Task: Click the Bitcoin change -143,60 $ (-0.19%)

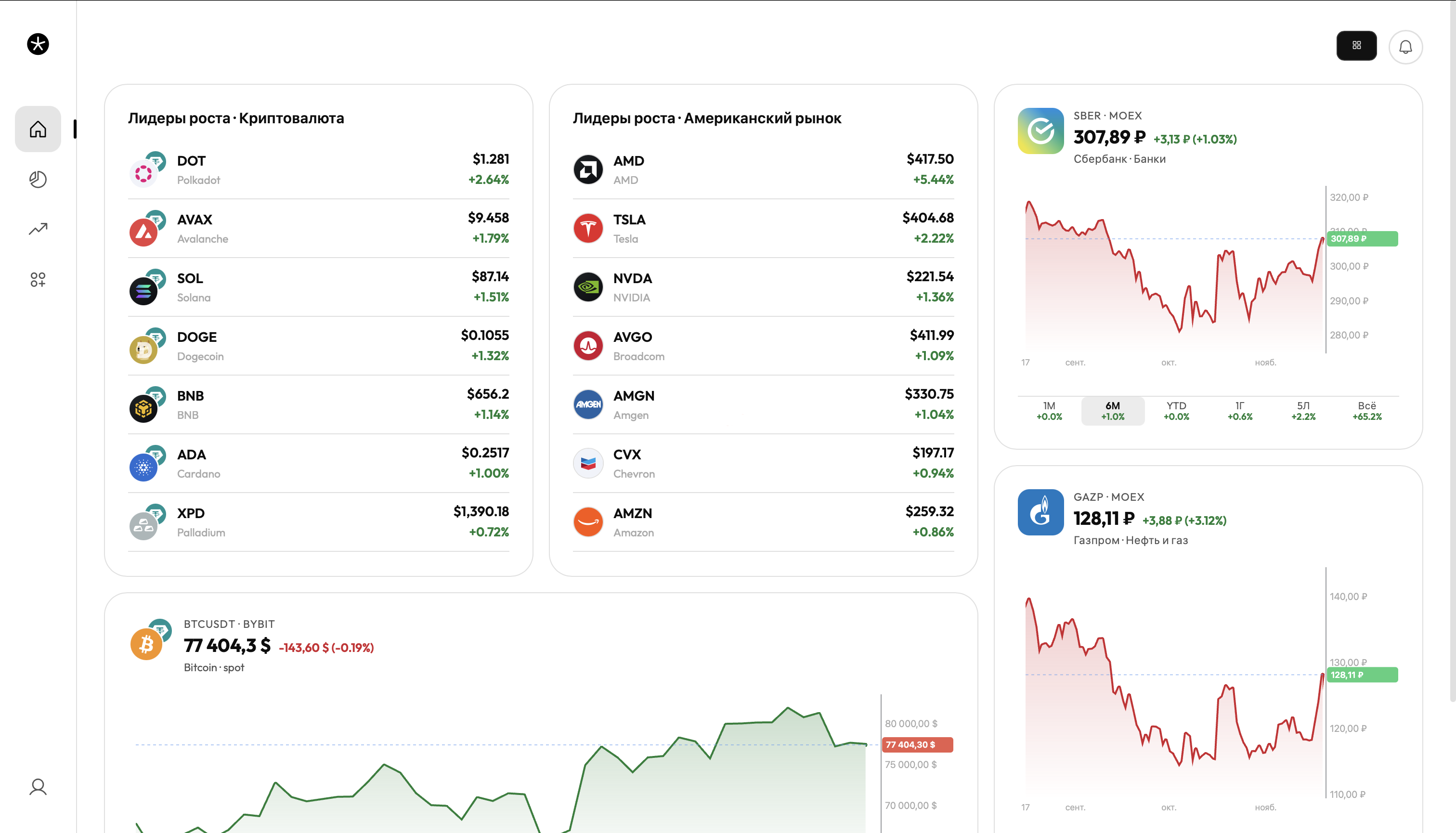Action: coord(326,648)
